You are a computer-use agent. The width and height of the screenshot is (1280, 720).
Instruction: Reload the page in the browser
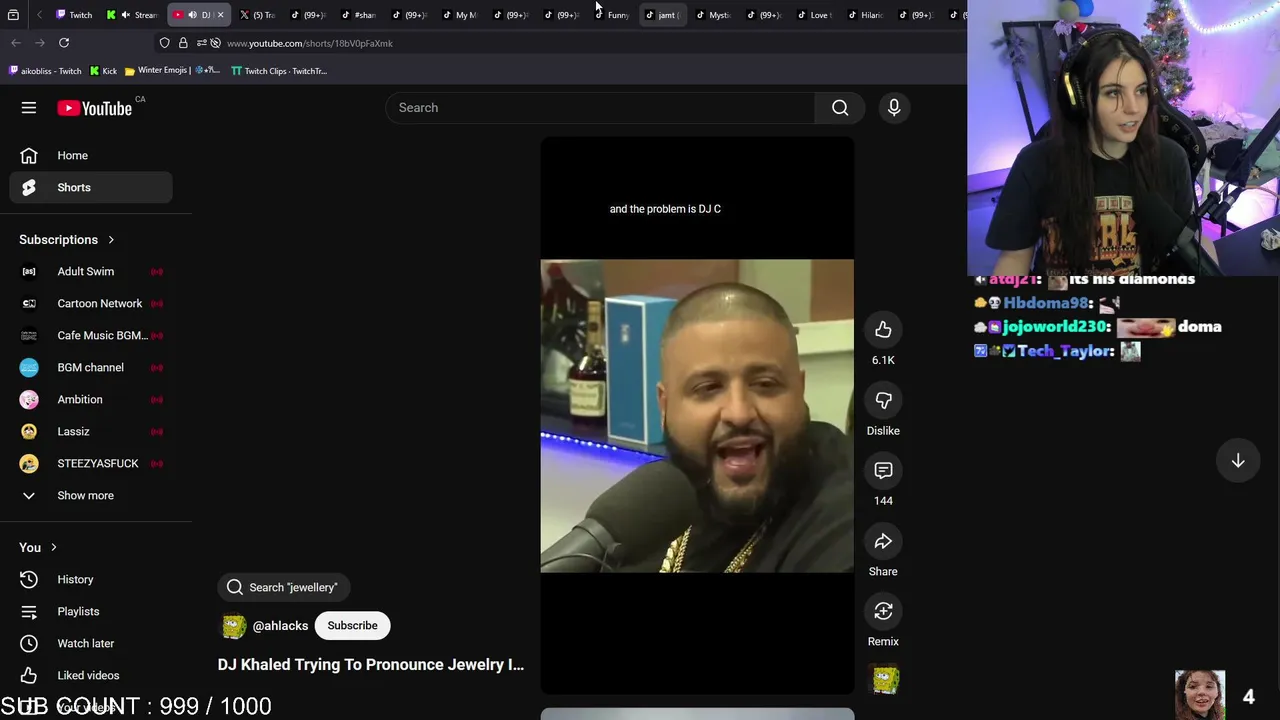[x=64, y=43]
